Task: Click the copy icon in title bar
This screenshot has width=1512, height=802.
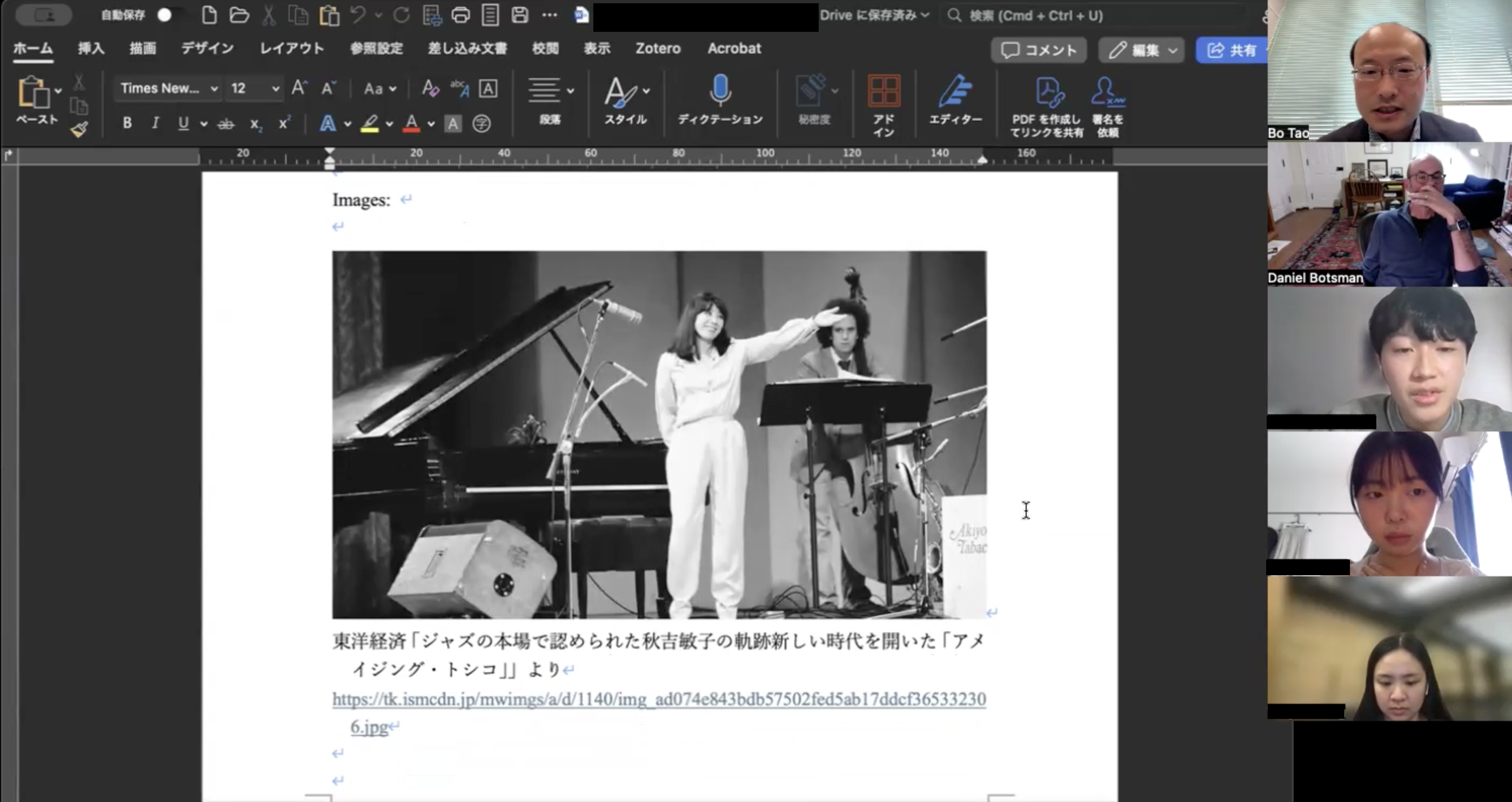Action: 299,15
